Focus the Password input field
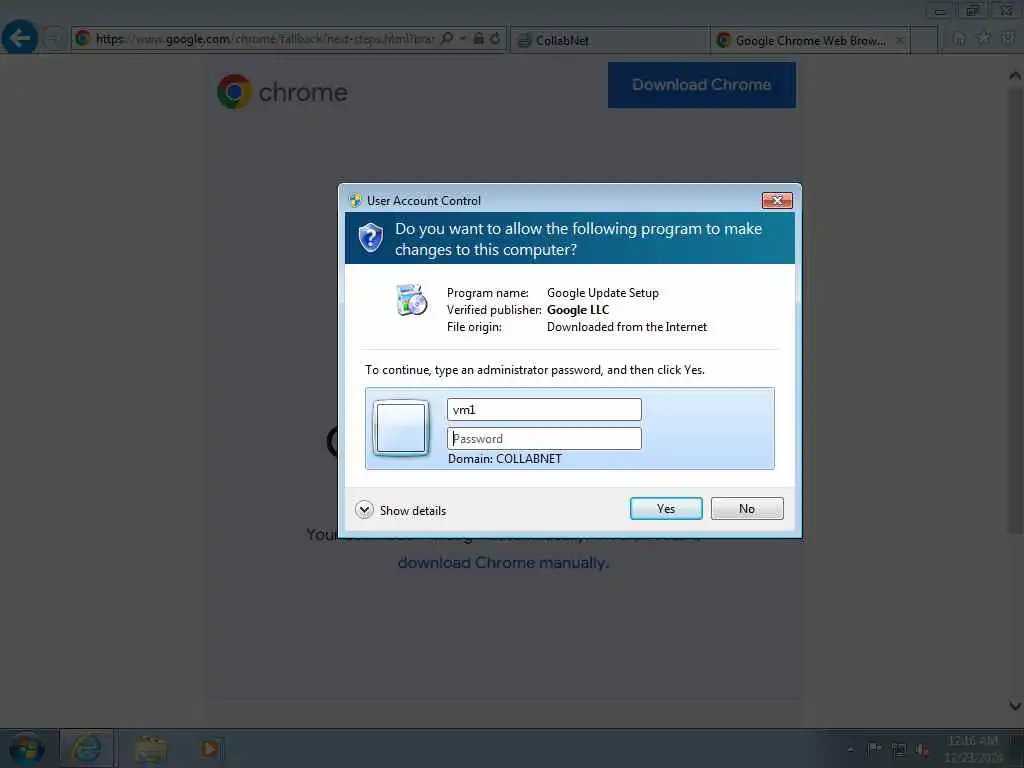Viewport: 1024px width, 768px height. click(544, 438)
